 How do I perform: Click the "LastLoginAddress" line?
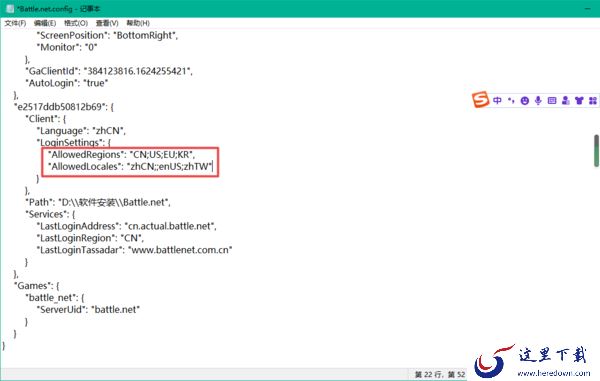(126, 226)
